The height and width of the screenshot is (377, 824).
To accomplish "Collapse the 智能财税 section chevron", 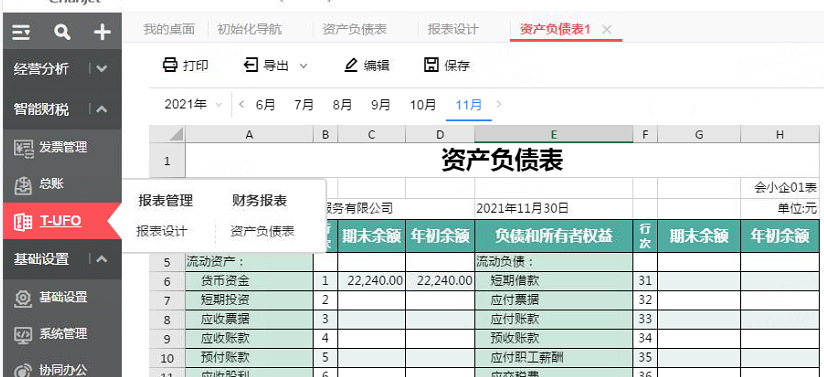I will [x=102, y=109].
